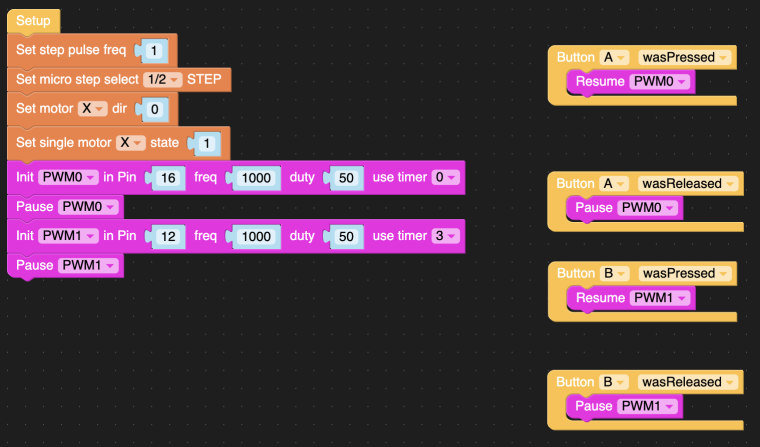760x447 pixels.
Task: Click PWM0 freq value 1000
Action: pos(256,178)
